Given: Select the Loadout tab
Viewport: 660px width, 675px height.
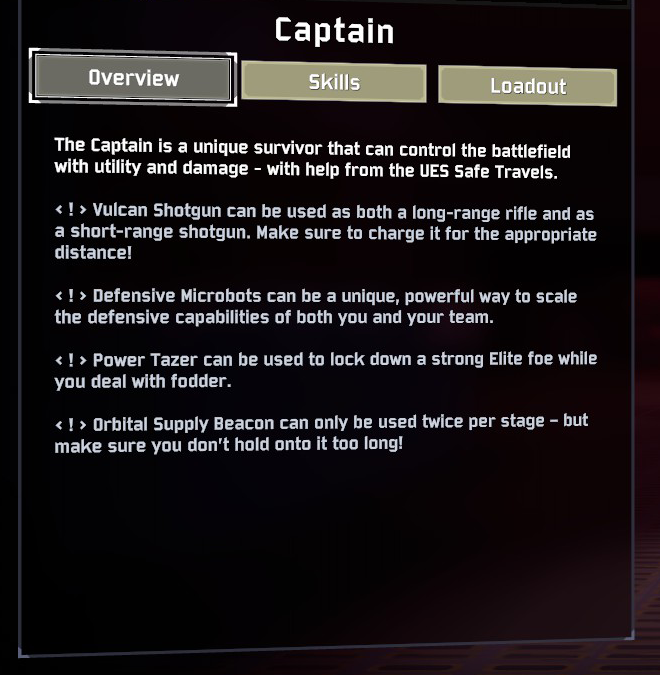Looking at the screenshot, I should [527, 86].
